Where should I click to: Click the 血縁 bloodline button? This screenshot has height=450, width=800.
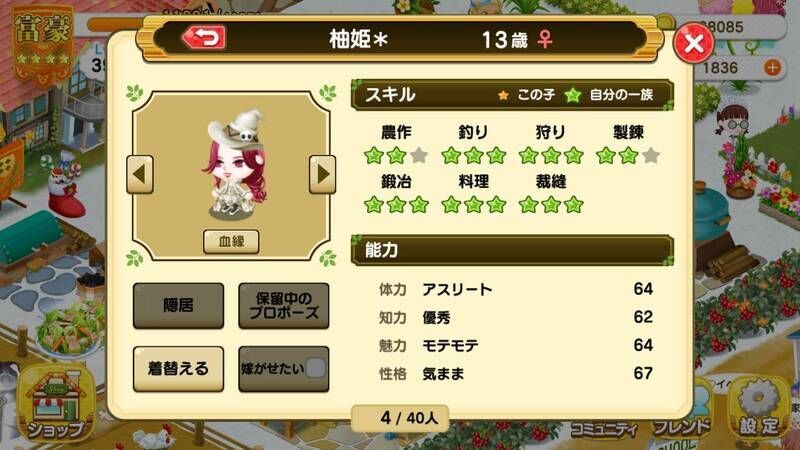231,241
